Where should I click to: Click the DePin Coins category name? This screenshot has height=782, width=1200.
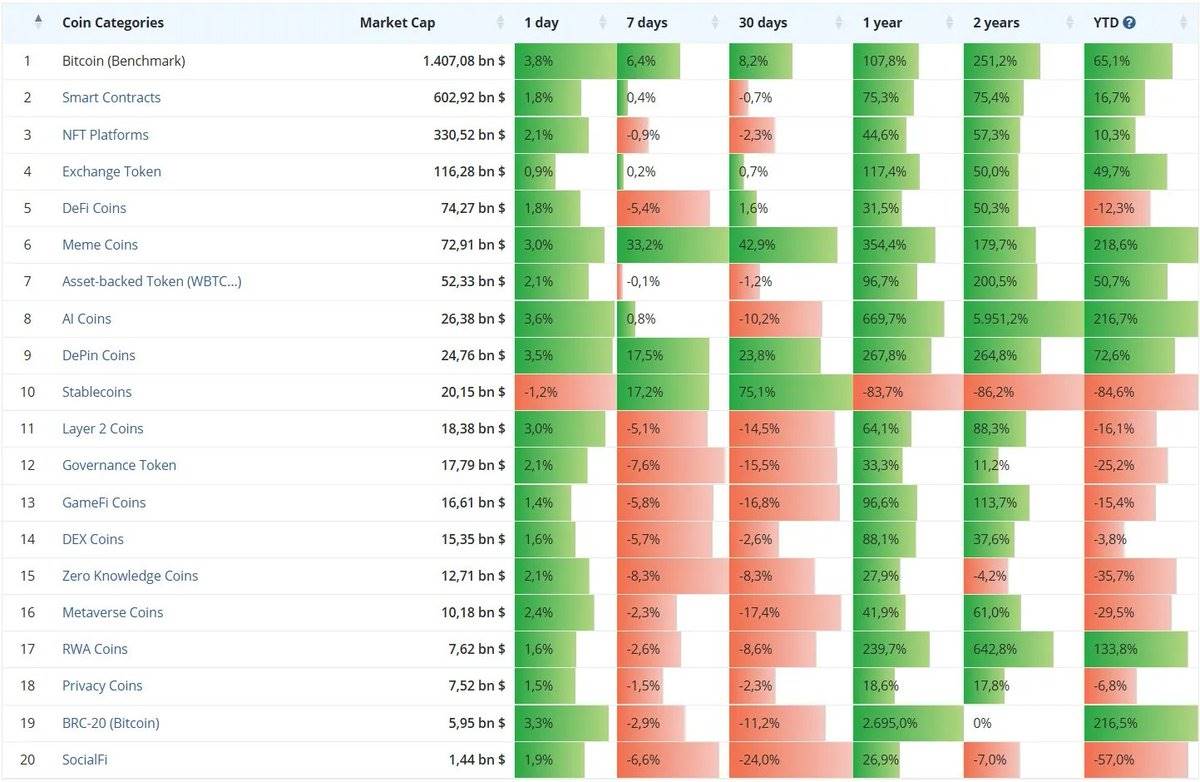tap(98, 355)
